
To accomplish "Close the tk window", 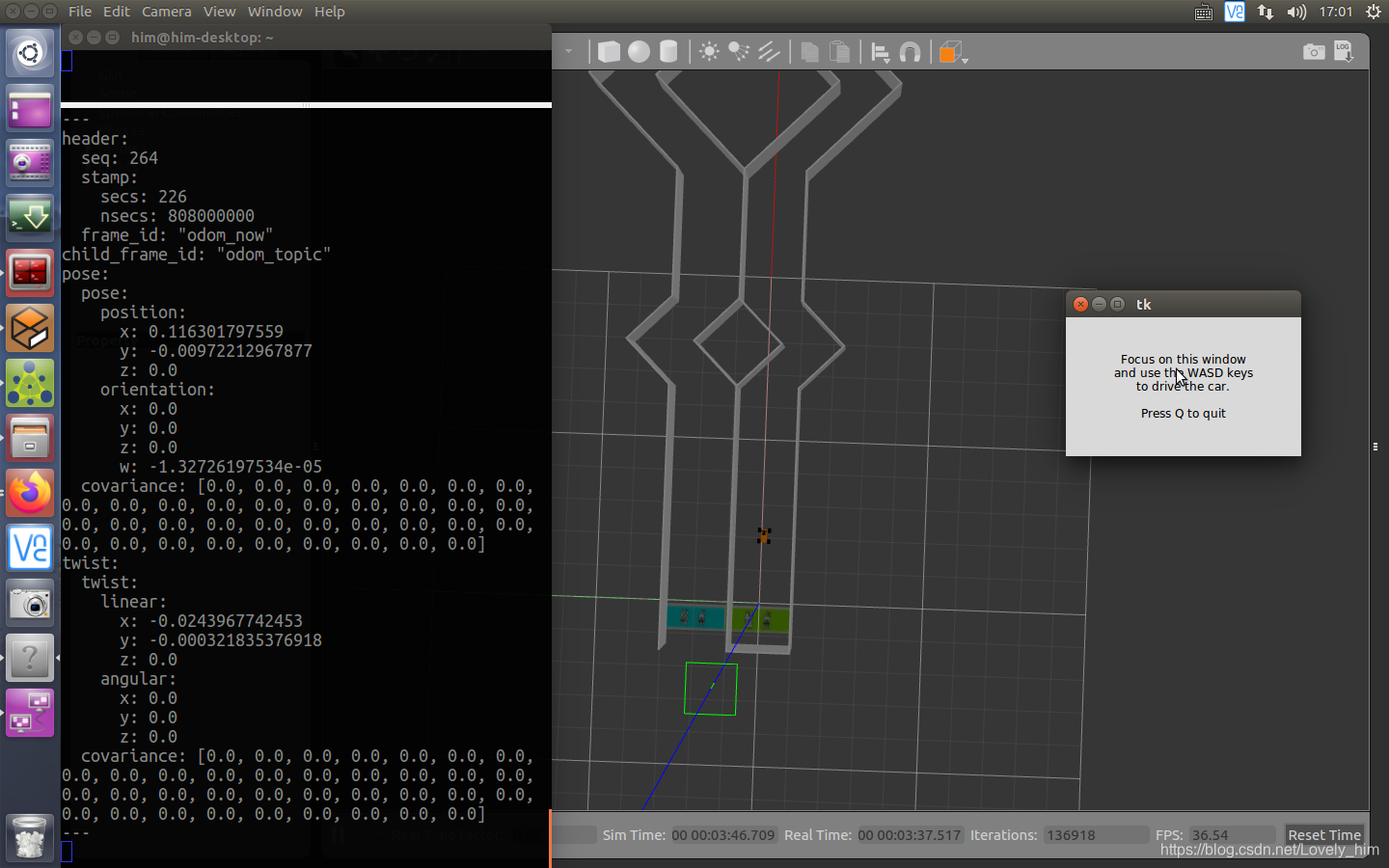I will [x=1081, y=304].
